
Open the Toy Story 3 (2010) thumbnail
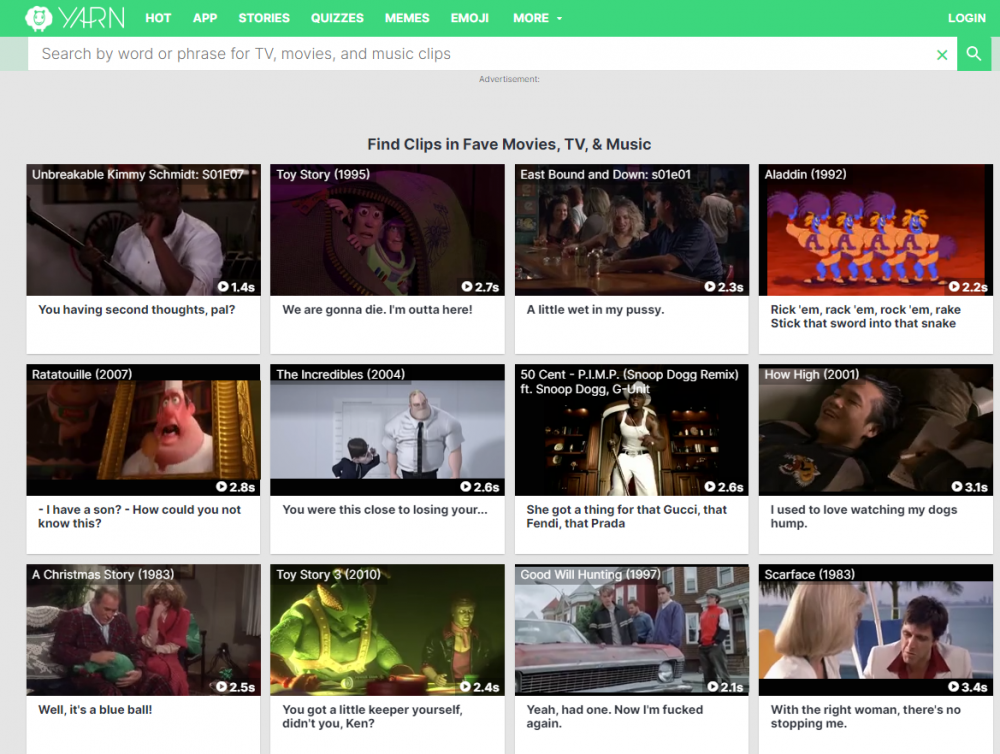click(x=387, y=630)
